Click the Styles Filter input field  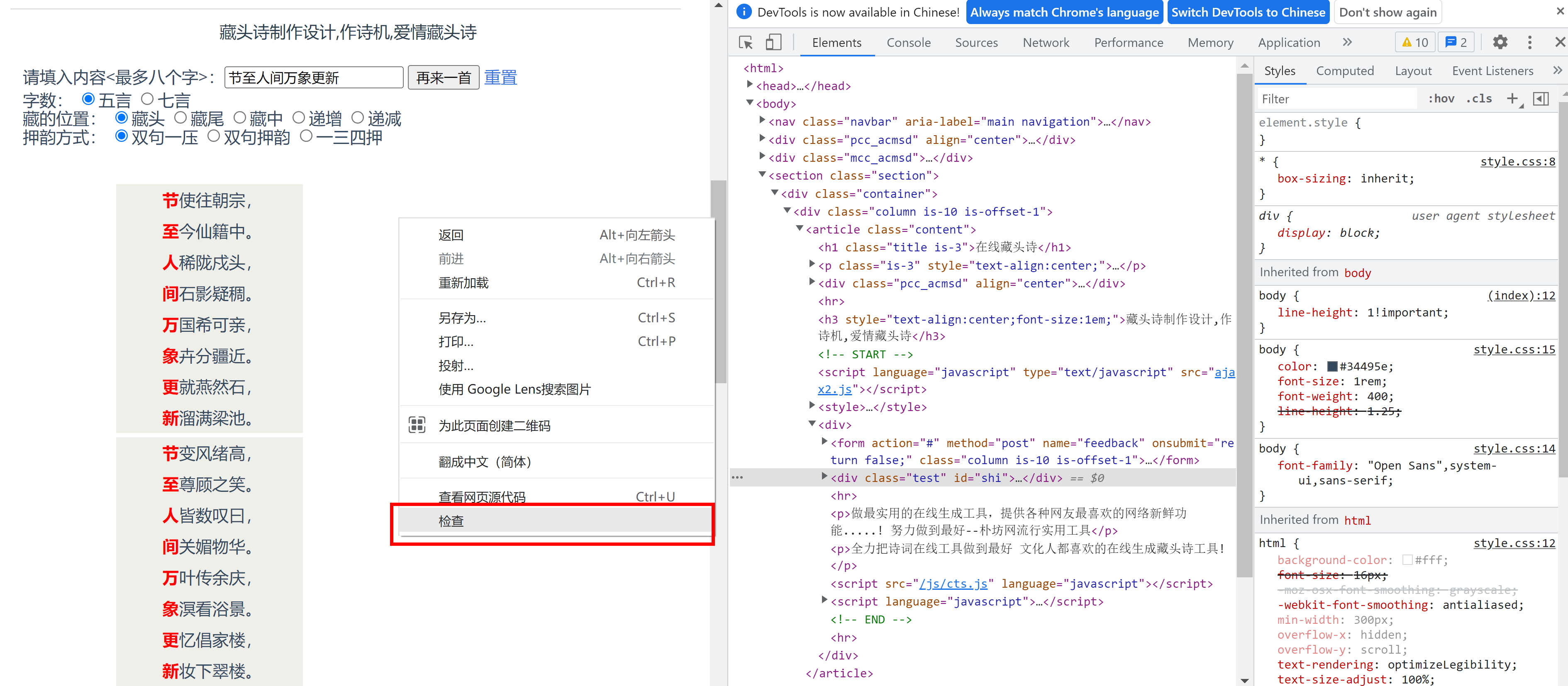tap(1337, 99)
